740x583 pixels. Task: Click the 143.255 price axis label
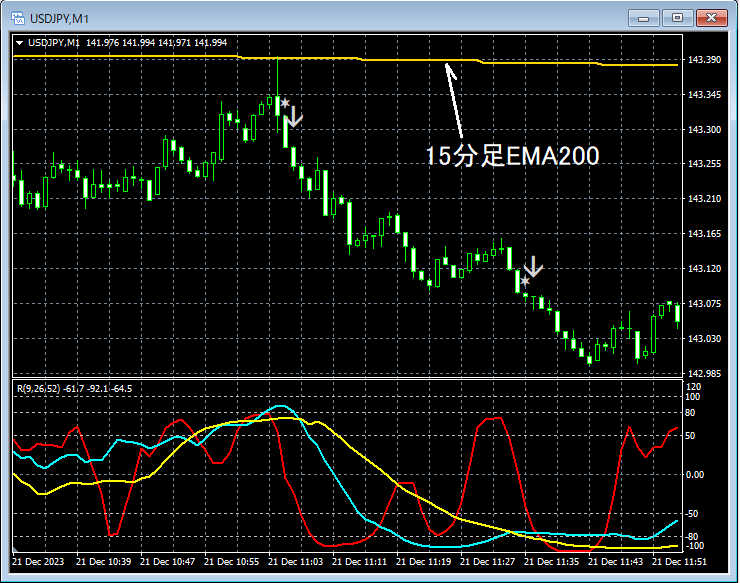[704, 164]
